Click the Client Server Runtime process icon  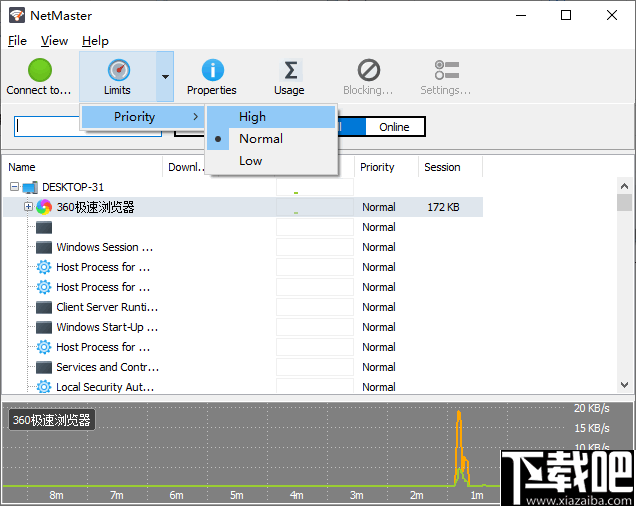44,307
